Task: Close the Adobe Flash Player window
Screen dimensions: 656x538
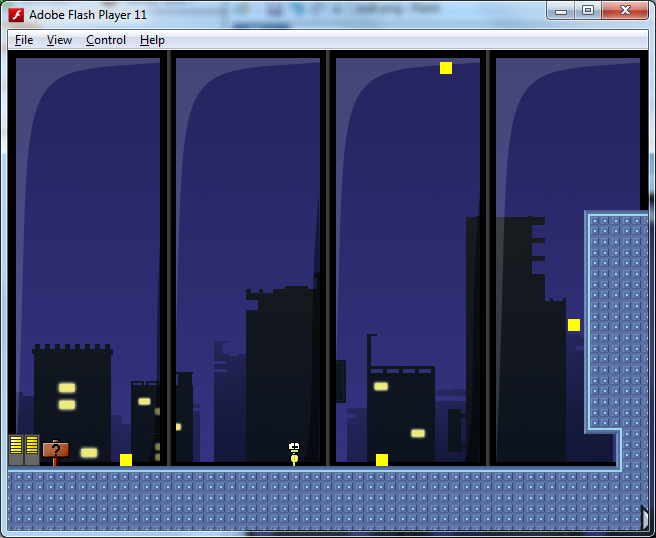Action: pyautogui.click(x=625, y=11)
